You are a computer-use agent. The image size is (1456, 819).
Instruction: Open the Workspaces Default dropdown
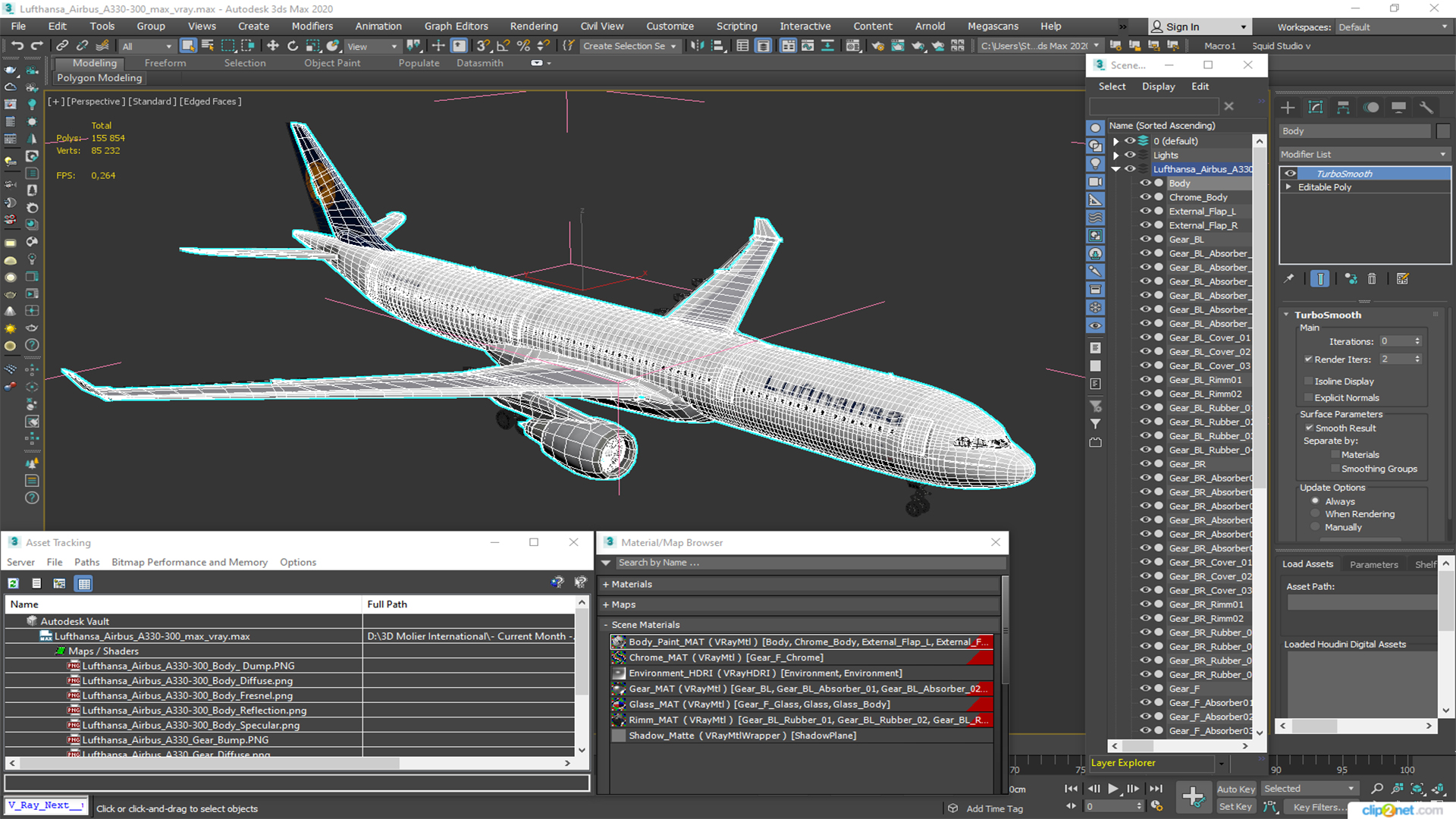[x=1393, y=27]
